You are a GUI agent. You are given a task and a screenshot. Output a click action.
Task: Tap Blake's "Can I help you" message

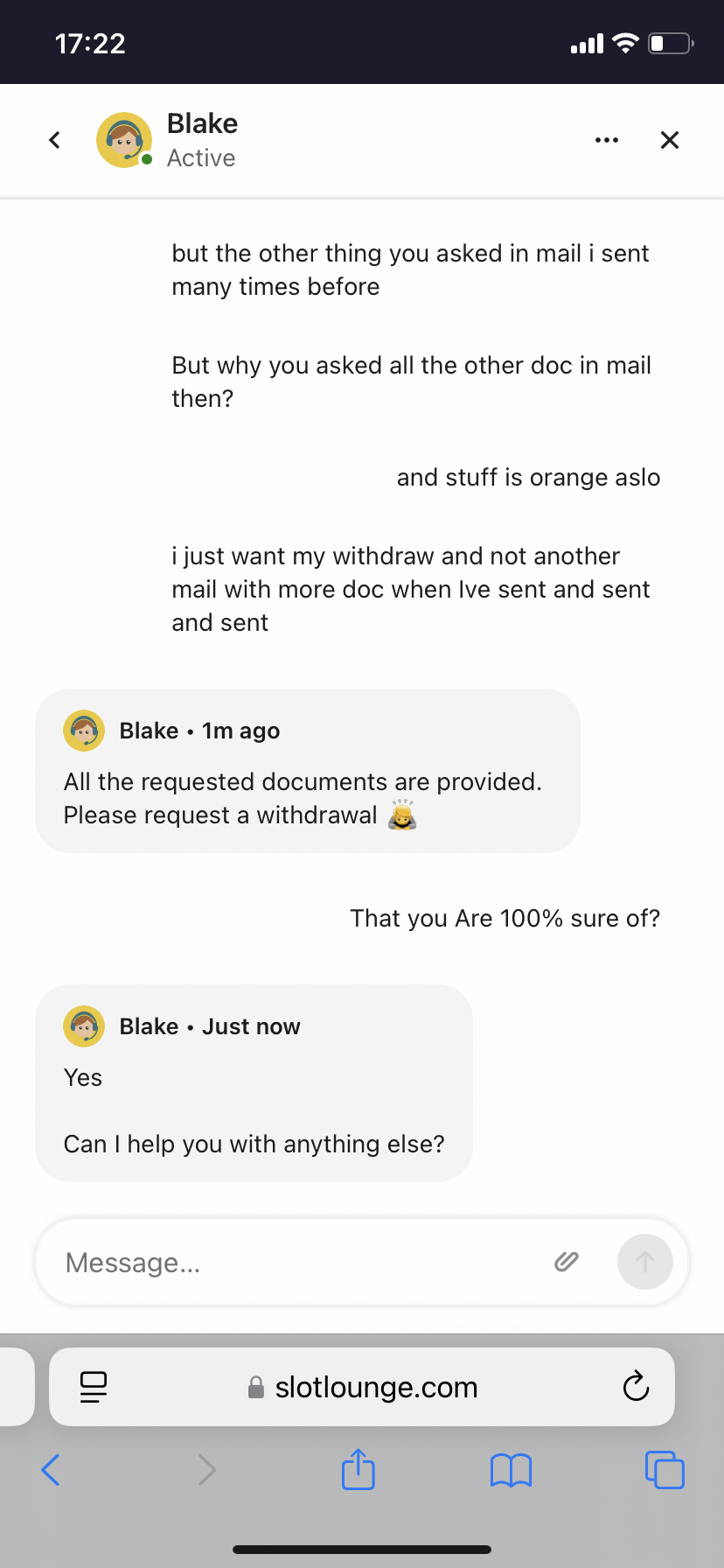(254, 1144)
